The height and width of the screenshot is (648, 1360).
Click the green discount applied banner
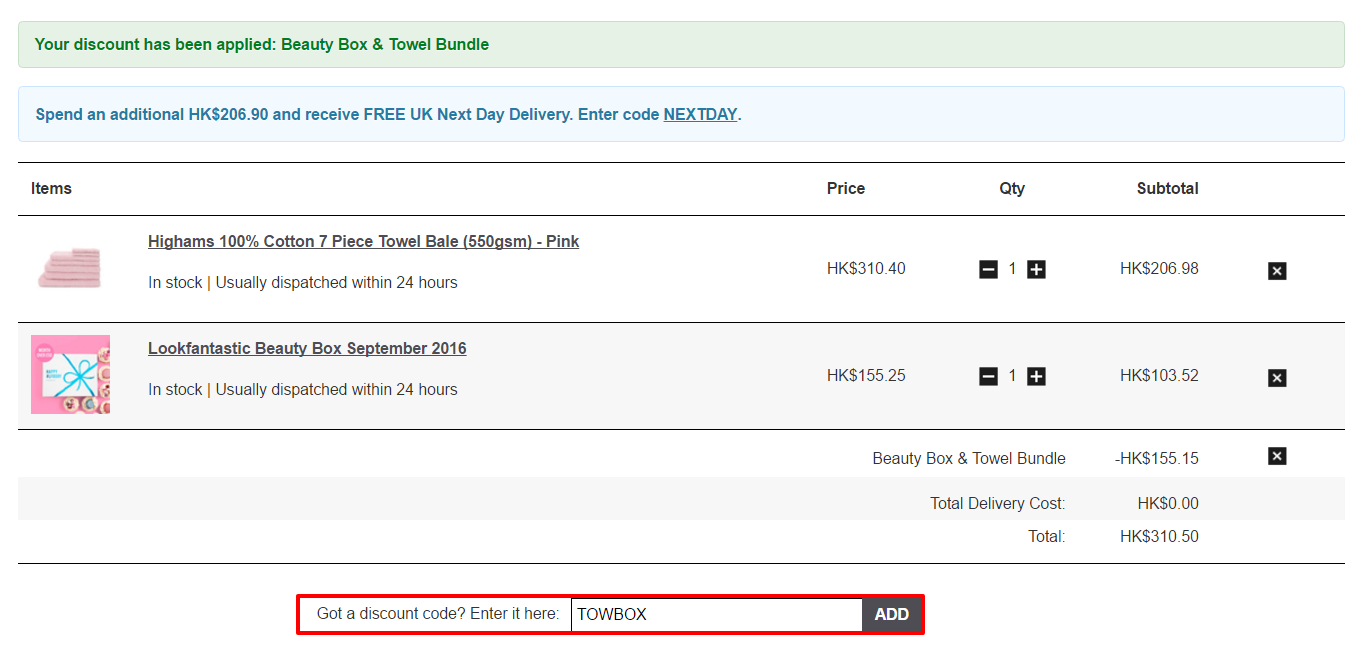tap(681, 45)
